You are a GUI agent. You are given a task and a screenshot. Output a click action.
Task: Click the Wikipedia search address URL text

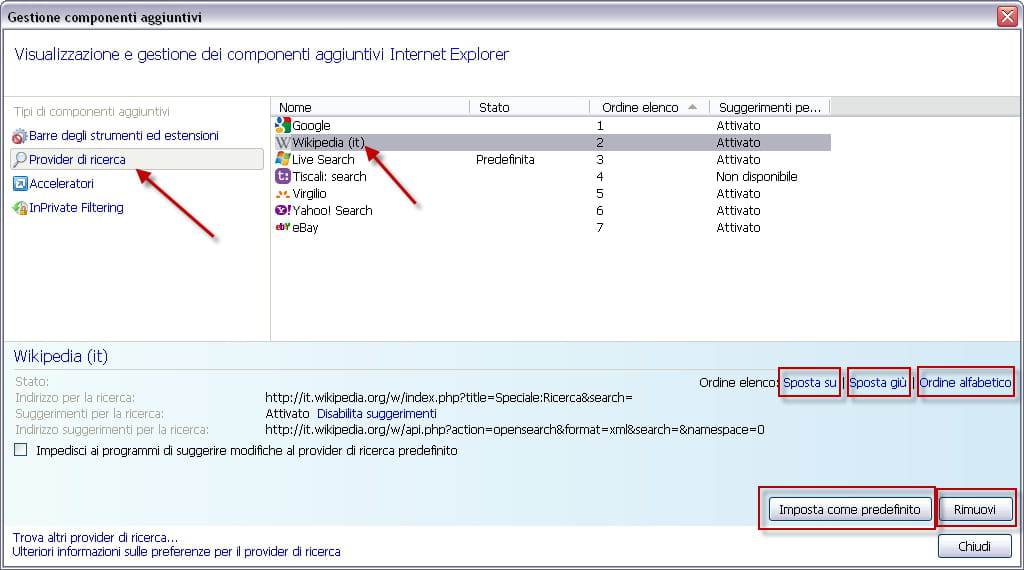(x=449, y=398)
